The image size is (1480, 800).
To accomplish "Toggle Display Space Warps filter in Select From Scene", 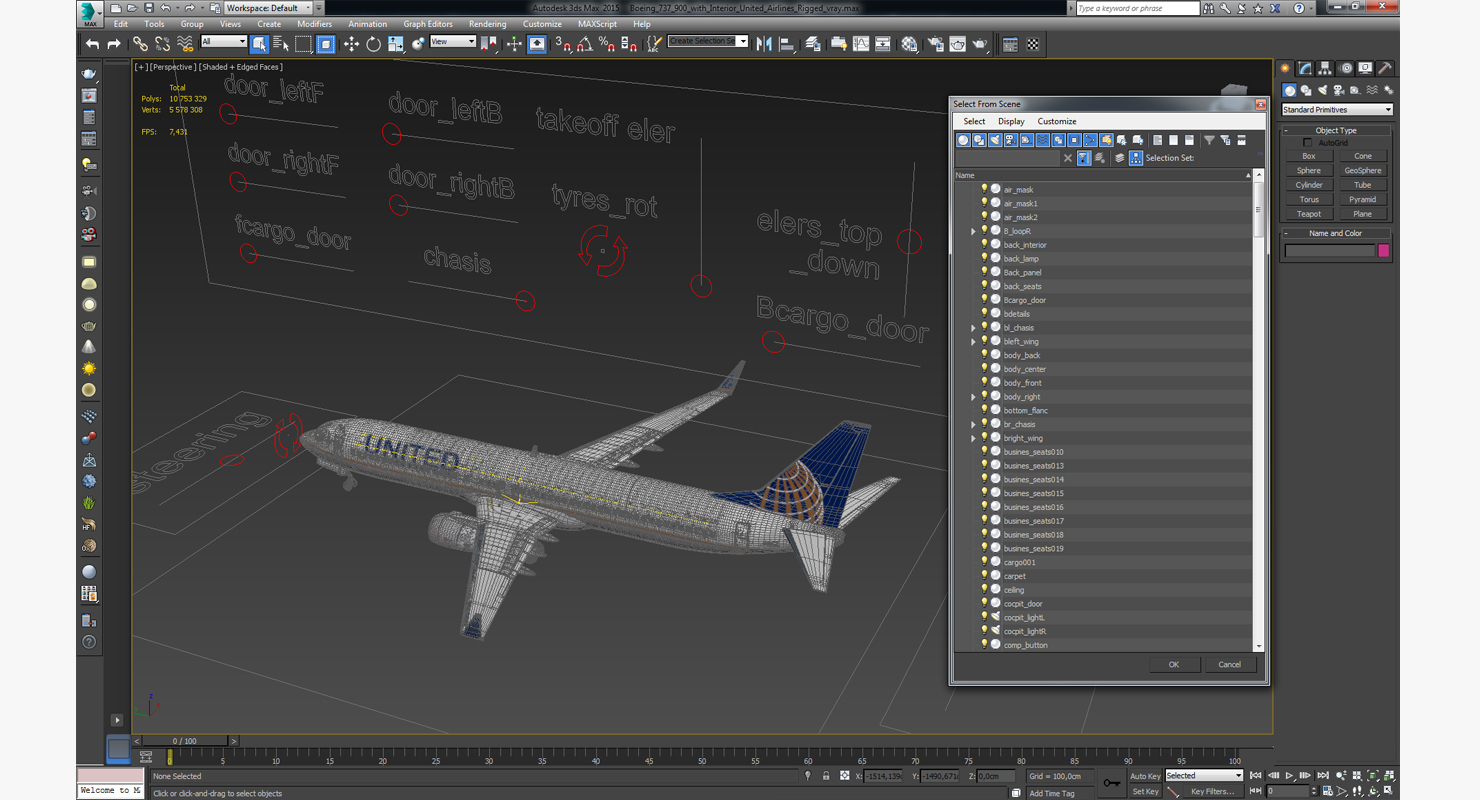I will click(1043, 140).
